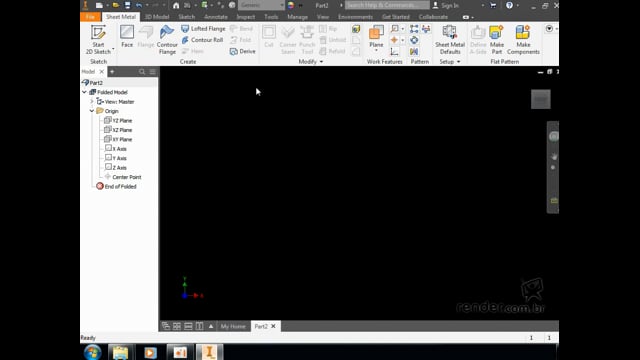The width and height of the screenshot is (640, 360).
Task: Select XZ Plane in the browser
Action: [x=118, y=130]
